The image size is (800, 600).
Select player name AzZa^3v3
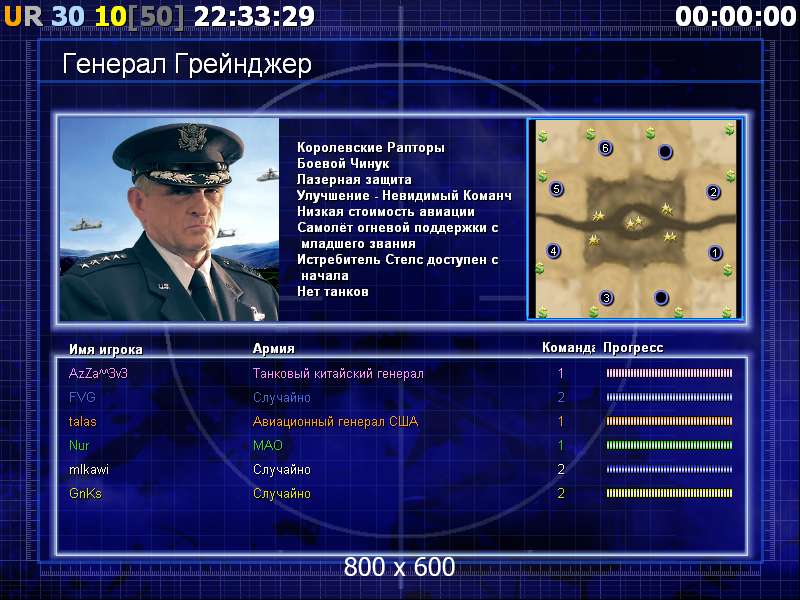pyautogui.click(x=98, y=373)
